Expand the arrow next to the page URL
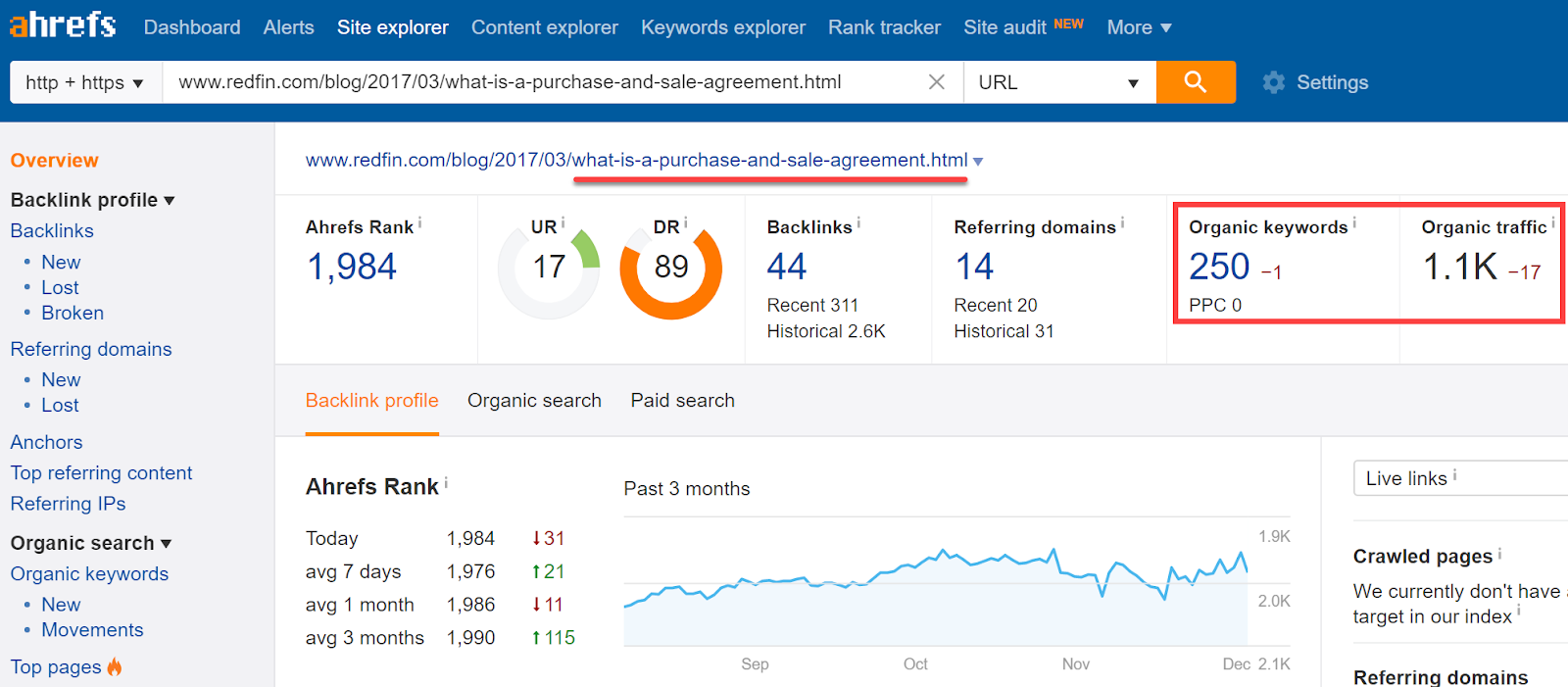 tap(978, 162)
